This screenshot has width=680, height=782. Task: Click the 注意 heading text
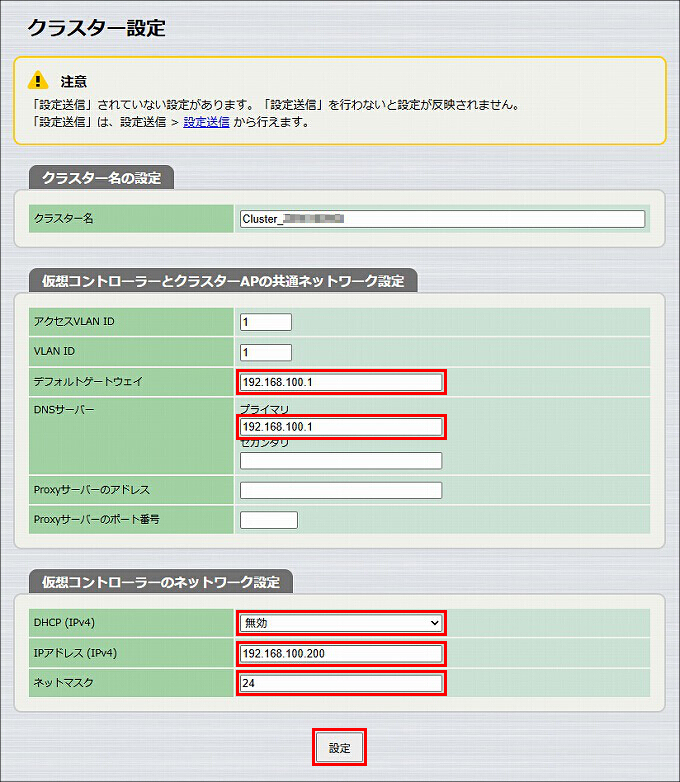coord(73,81)
